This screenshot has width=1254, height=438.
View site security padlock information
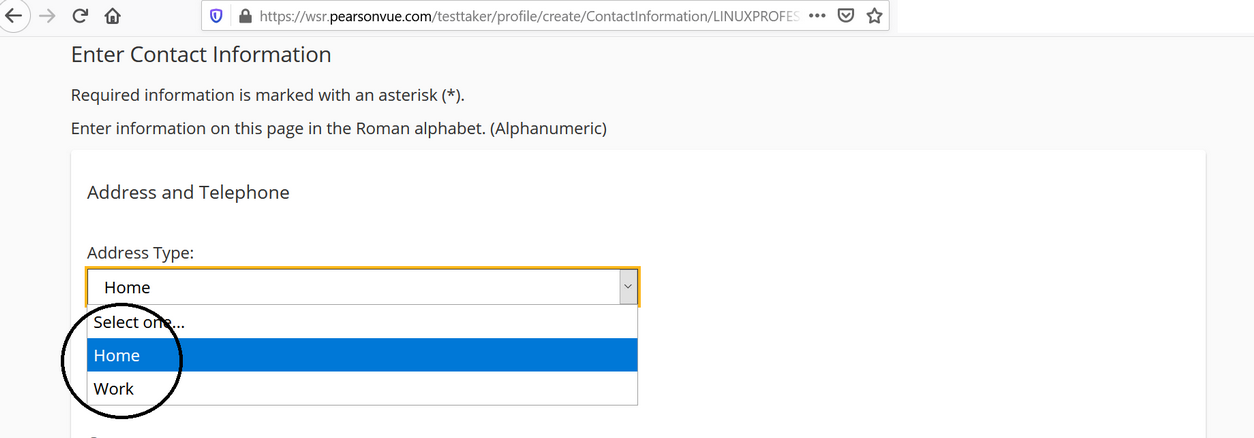[x=244, y=16]
